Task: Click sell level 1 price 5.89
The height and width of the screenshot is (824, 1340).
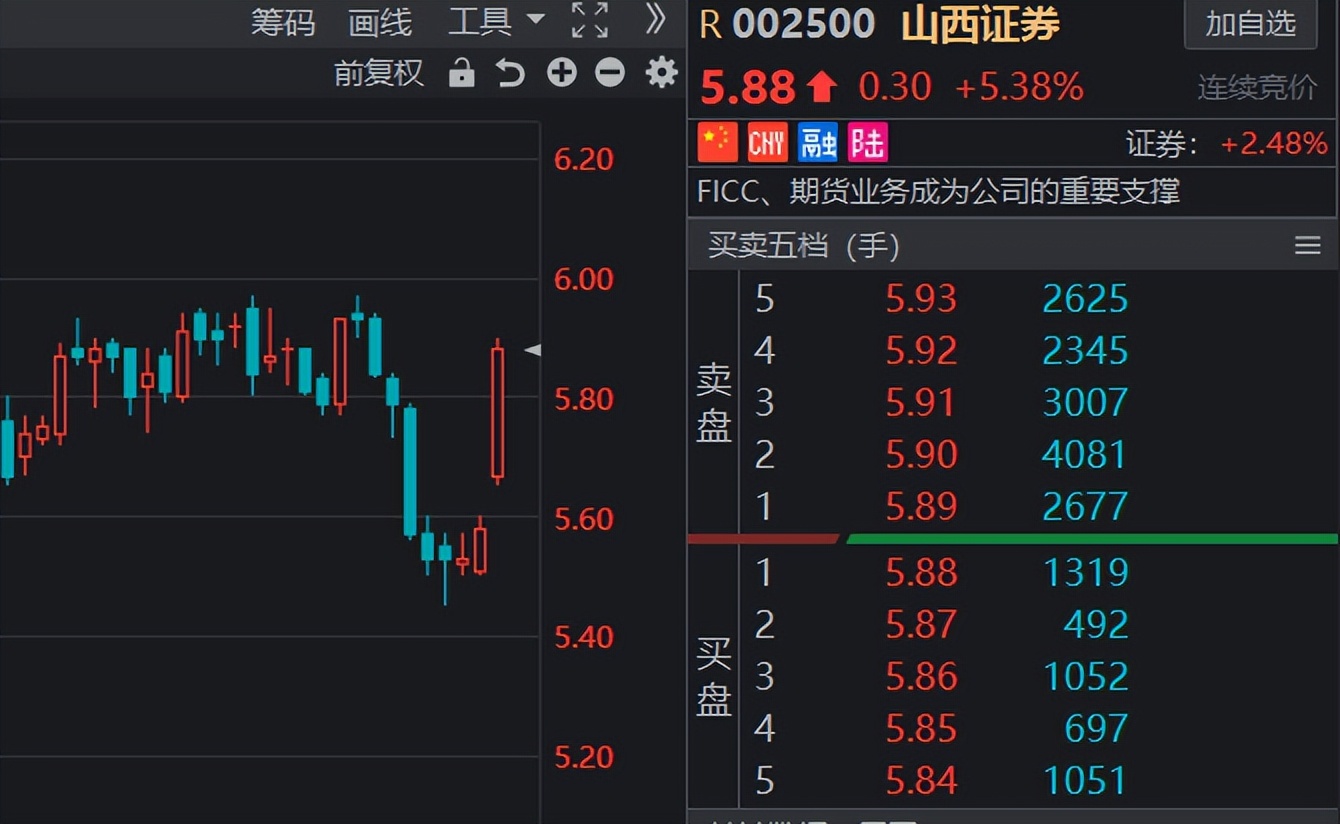Action: click(921, 505)
